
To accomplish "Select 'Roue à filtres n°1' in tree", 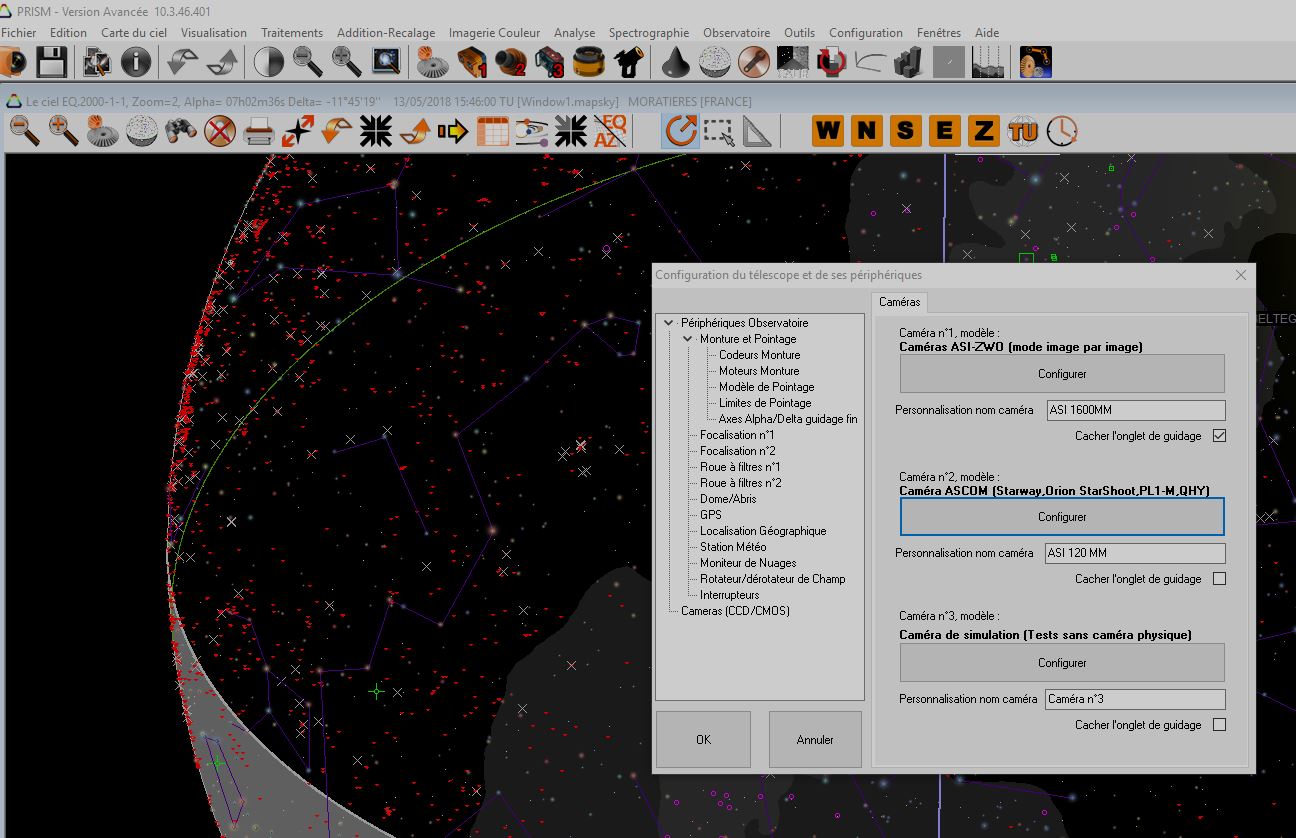I will click(740, 467).
